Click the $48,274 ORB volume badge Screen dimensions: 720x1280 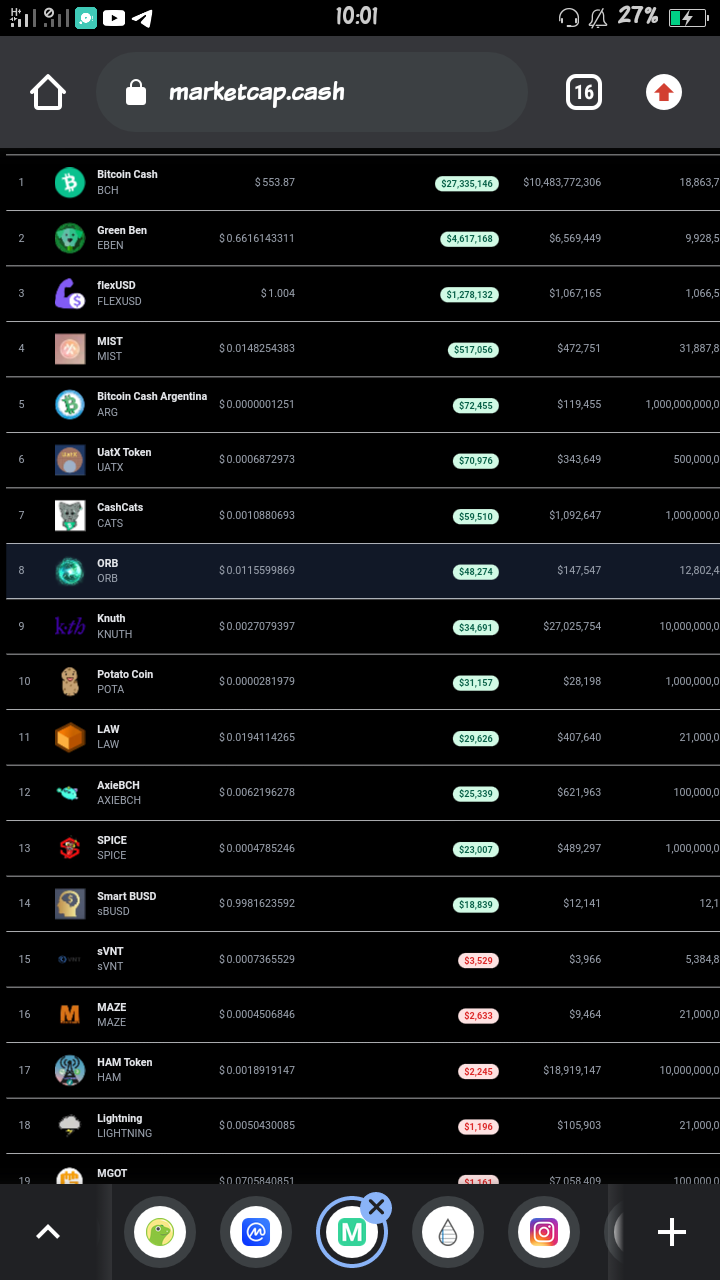pyautogui.click(x=475, y=572)
